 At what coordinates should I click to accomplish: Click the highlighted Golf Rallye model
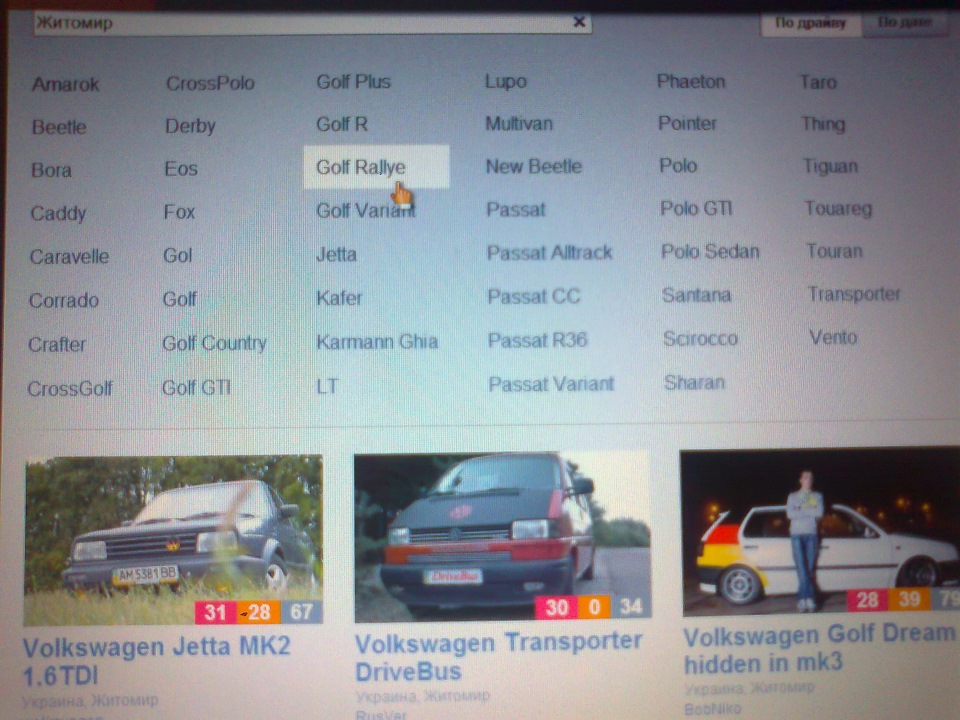tap(376, 167)
